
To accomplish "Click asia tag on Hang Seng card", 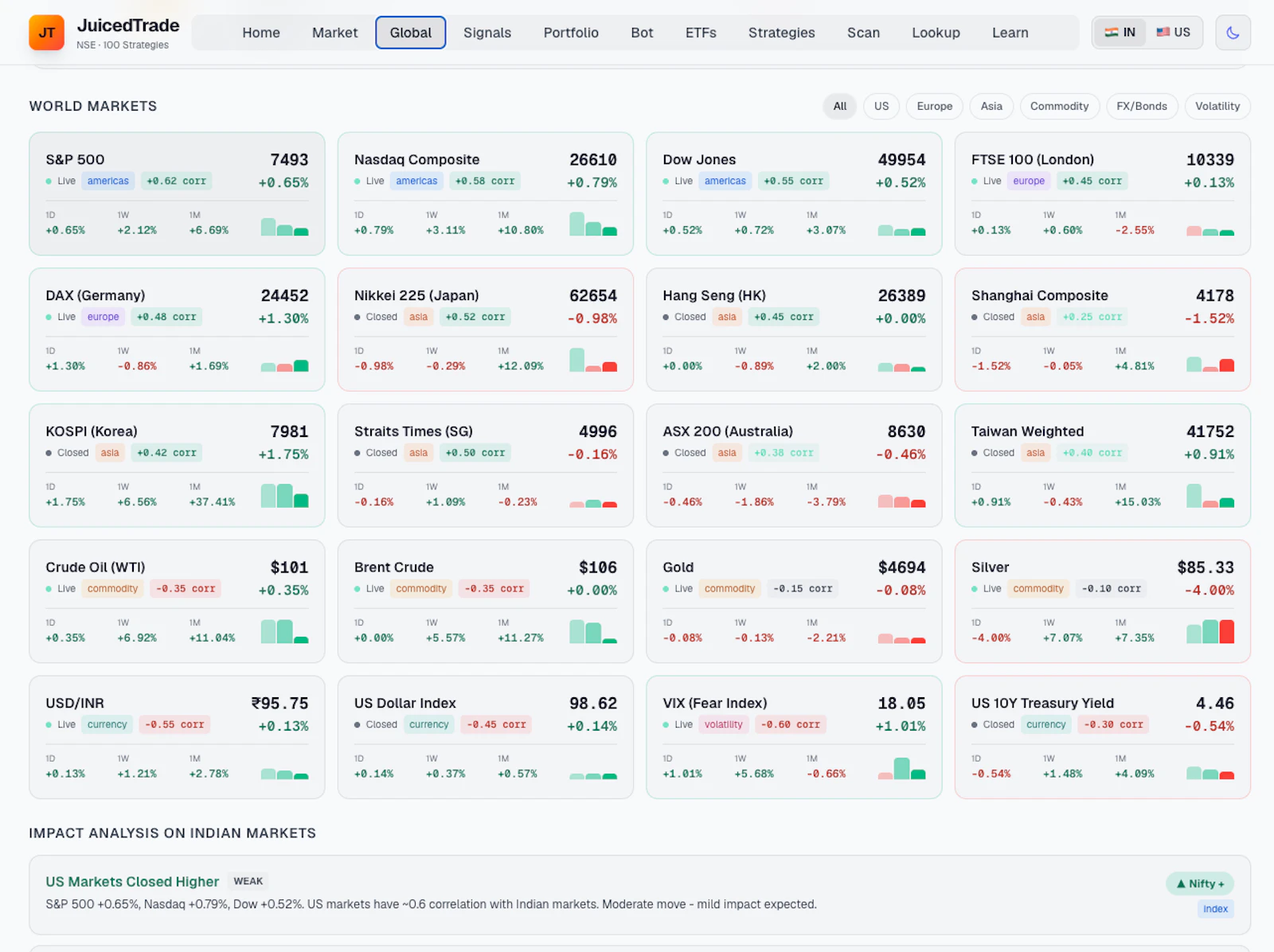I will coord(727,317).
